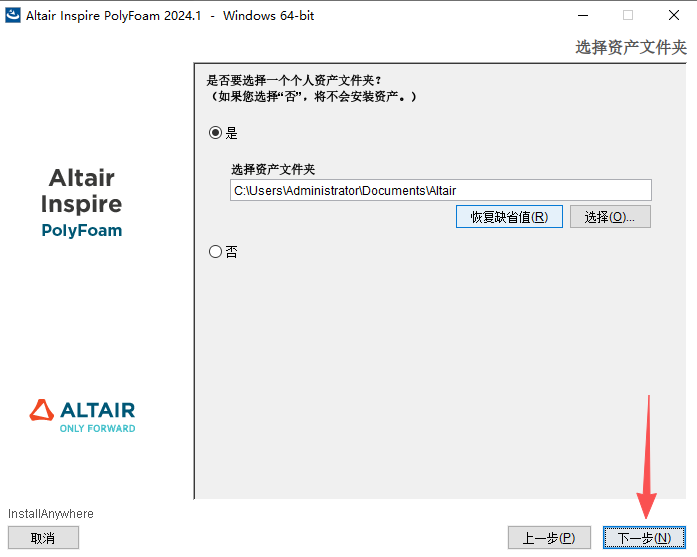This screenshot has height=557, width=697.
Task: Click the 选择资产文件夹 page header
Action: [630, 47]
